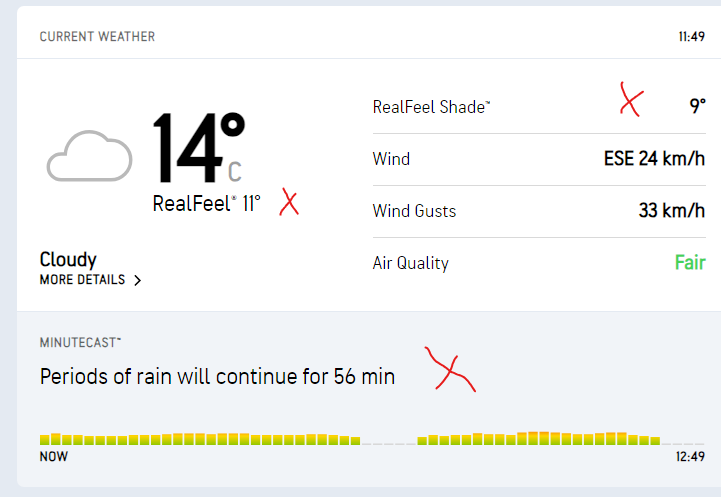
Task: Expand details with the More Details chevron
Action: pyautogui.click(x=137, y=281)
